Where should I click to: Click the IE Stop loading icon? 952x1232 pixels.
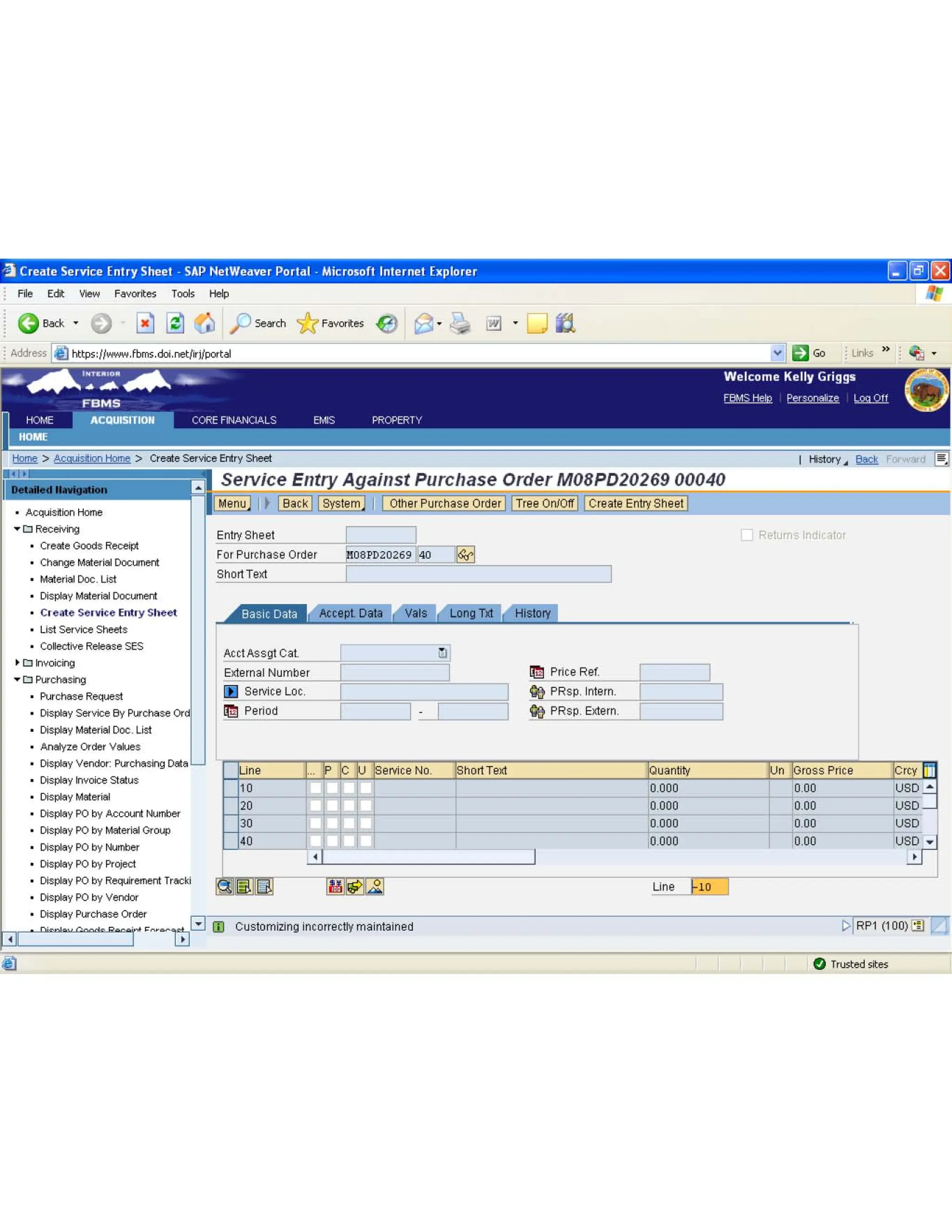pyautogui.click(x=145, y=323)
